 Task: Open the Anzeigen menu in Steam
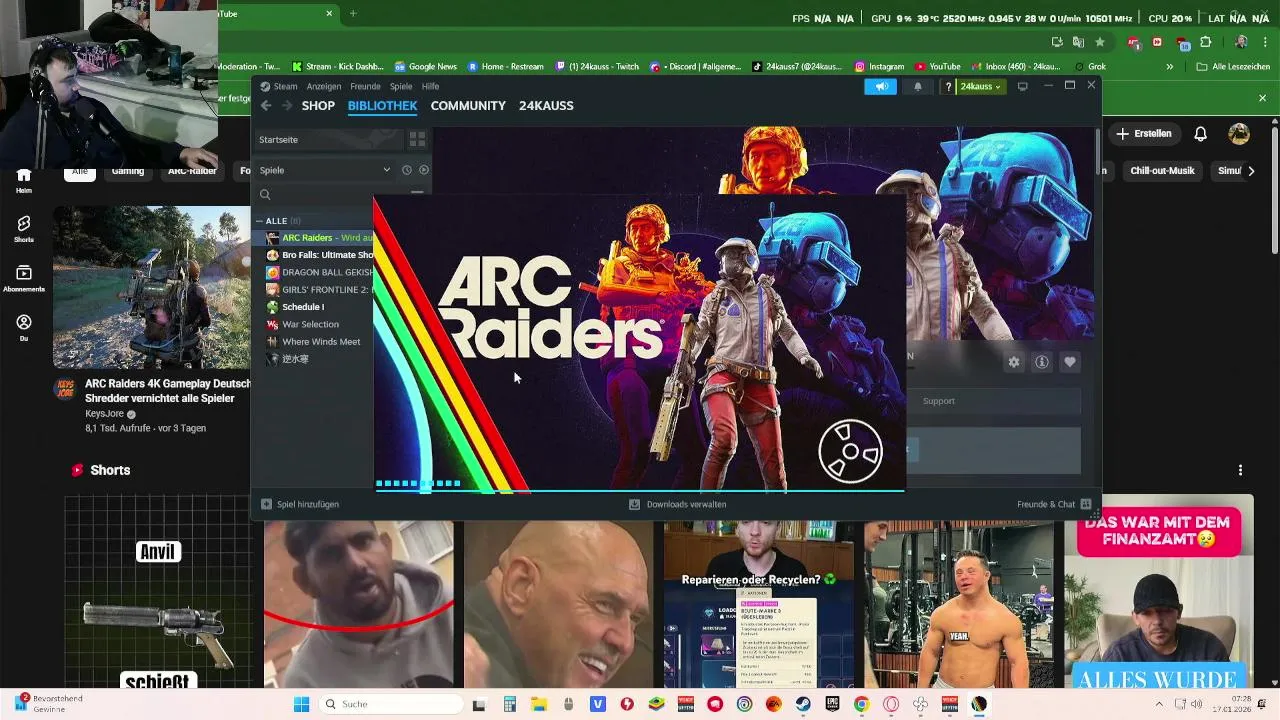(324, 86)
